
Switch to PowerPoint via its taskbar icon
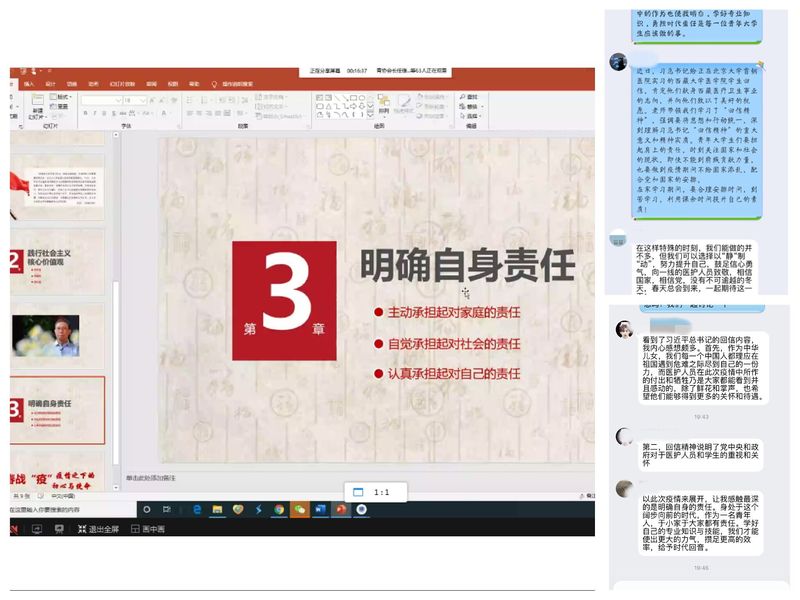pos(341,509)
